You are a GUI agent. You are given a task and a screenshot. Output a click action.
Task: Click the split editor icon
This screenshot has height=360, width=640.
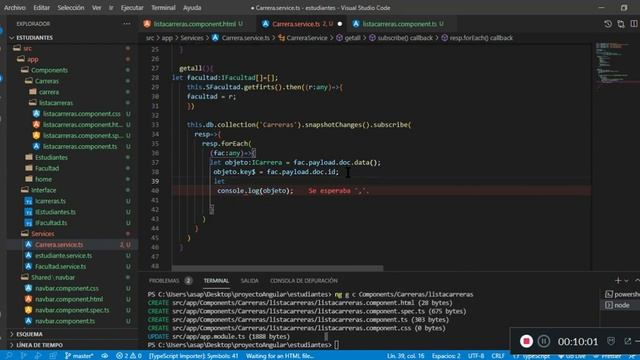pyautogui.click(x=634, y=24)
